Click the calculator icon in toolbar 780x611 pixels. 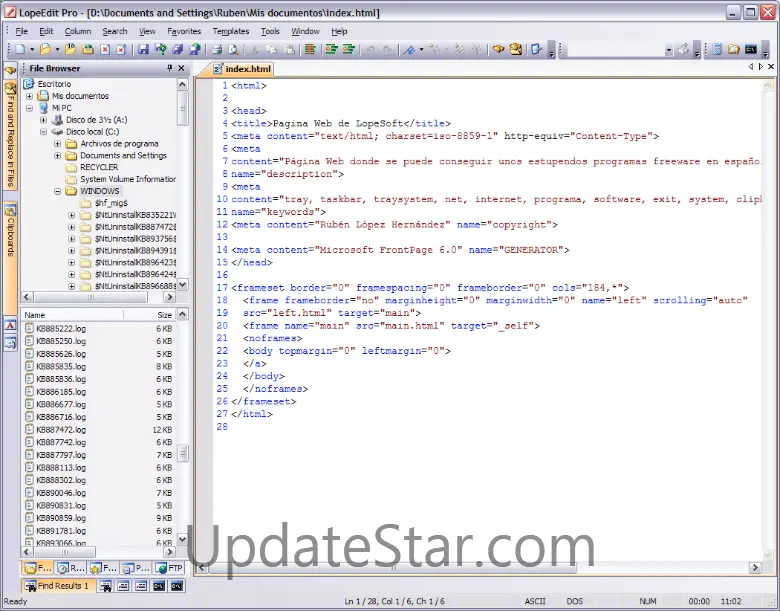click(717, 49)
